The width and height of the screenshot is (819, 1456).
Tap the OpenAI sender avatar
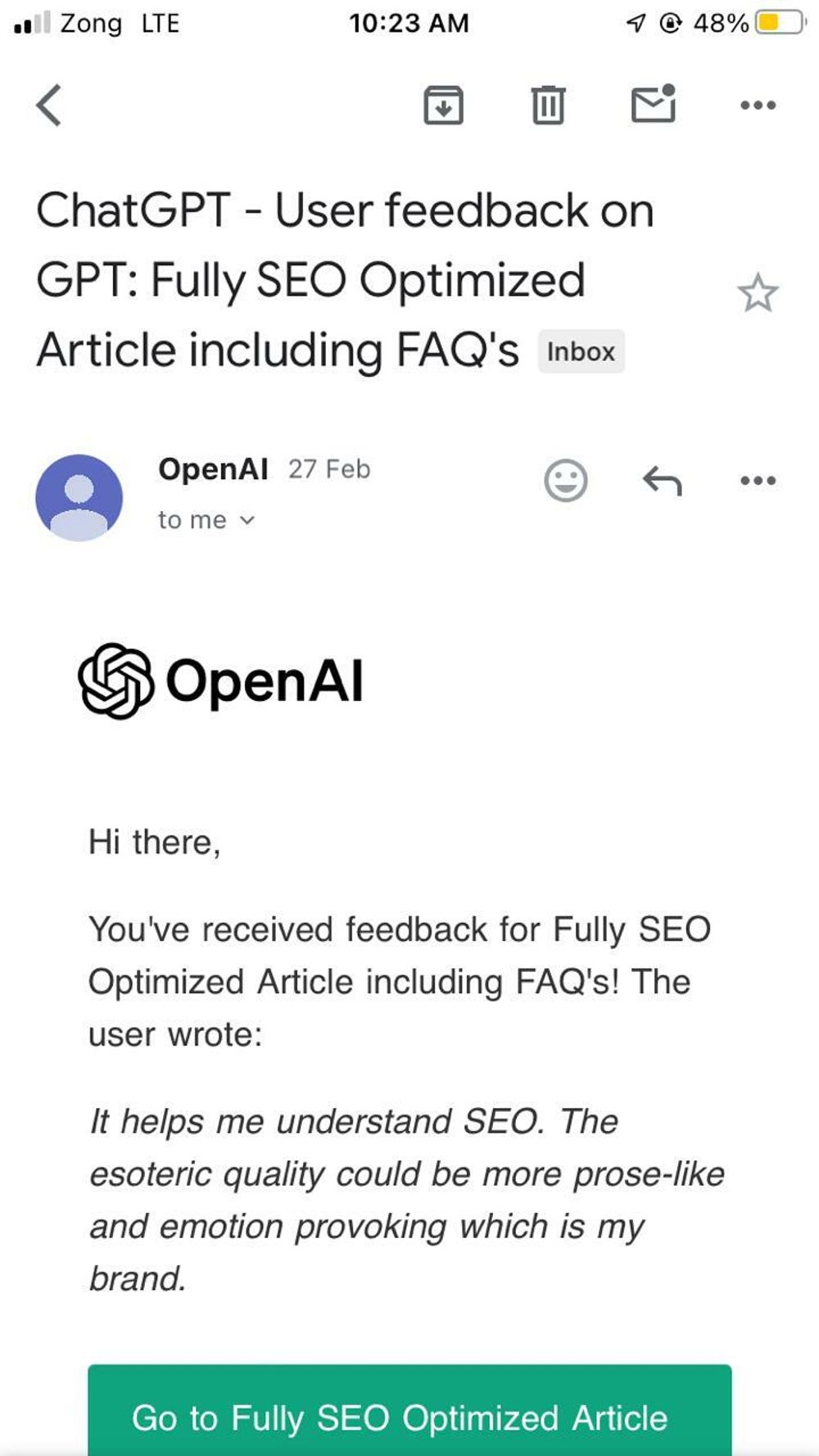click(79, 498)
